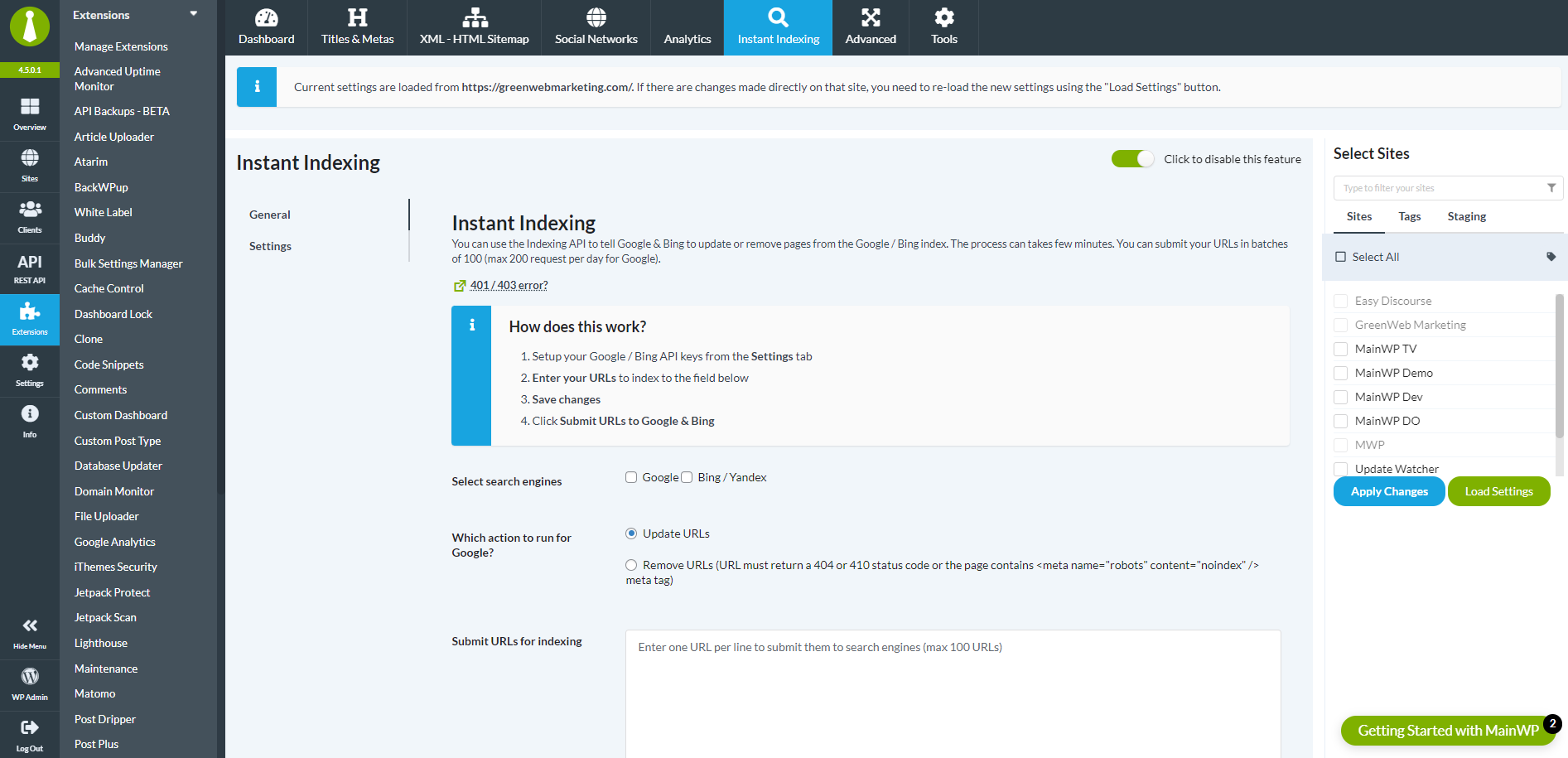Screen dimensions: 1568x758
Task: Check the GreenWeb Marketing site checkbox
Action: tap(1340, 325)
